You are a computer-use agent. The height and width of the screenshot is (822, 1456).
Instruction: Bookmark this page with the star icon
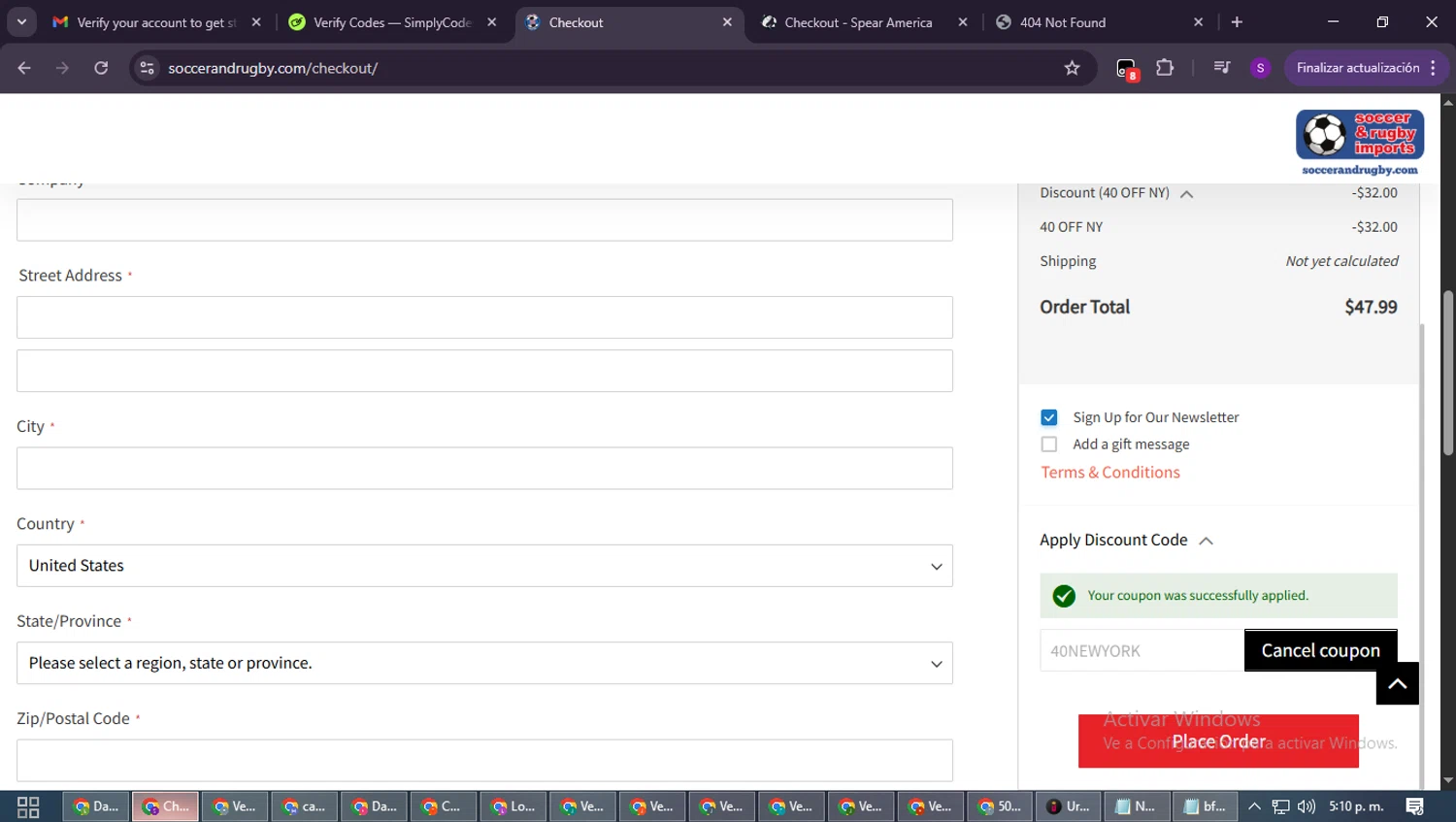point(1072,68)
